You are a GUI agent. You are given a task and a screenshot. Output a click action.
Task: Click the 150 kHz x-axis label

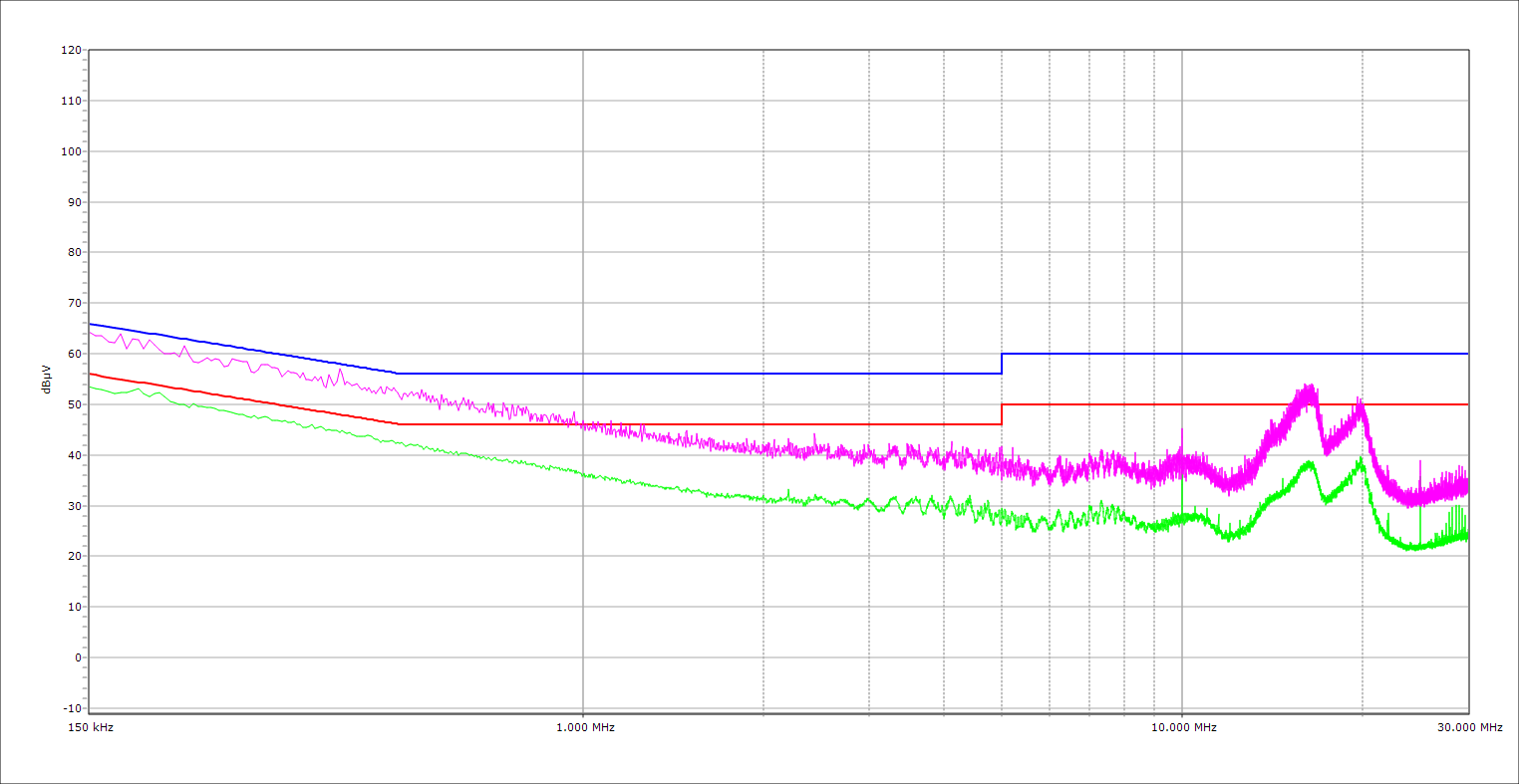(x=89, y=727)
